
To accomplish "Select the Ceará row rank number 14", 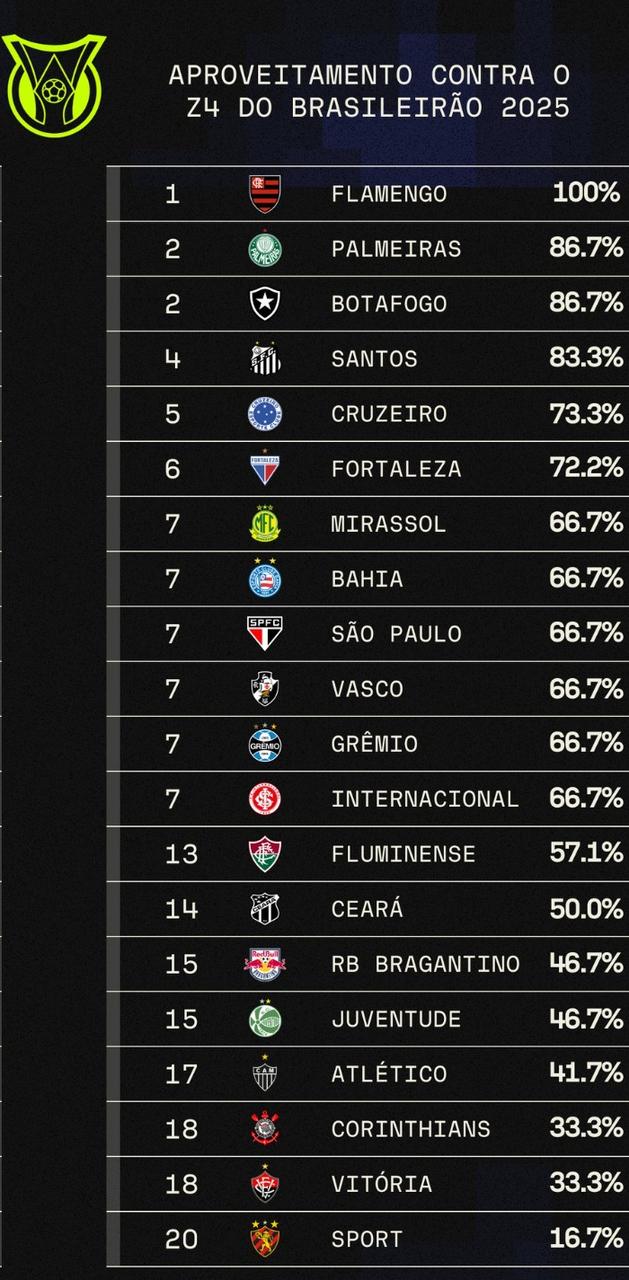I will point(181,909).
